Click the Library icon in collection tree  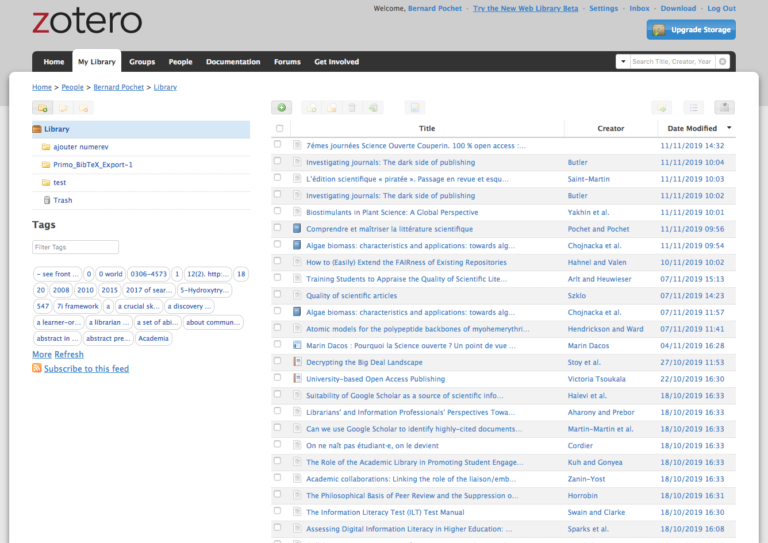(37, 129)
